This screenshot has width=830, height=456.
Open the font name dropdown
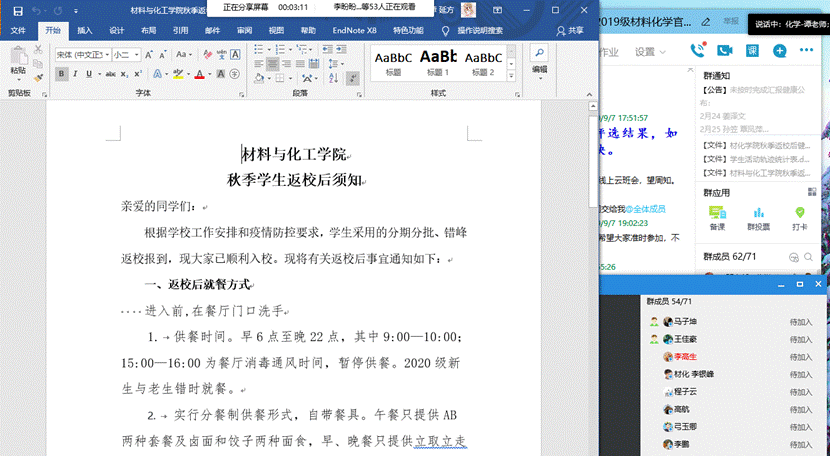coord(105,55)
